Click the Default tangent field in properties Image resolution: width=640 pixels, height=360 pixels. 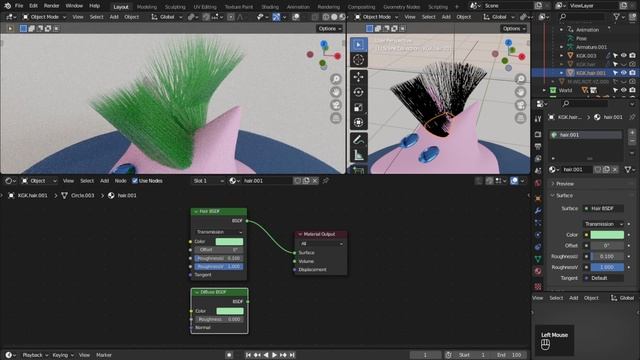pos(603,278)
